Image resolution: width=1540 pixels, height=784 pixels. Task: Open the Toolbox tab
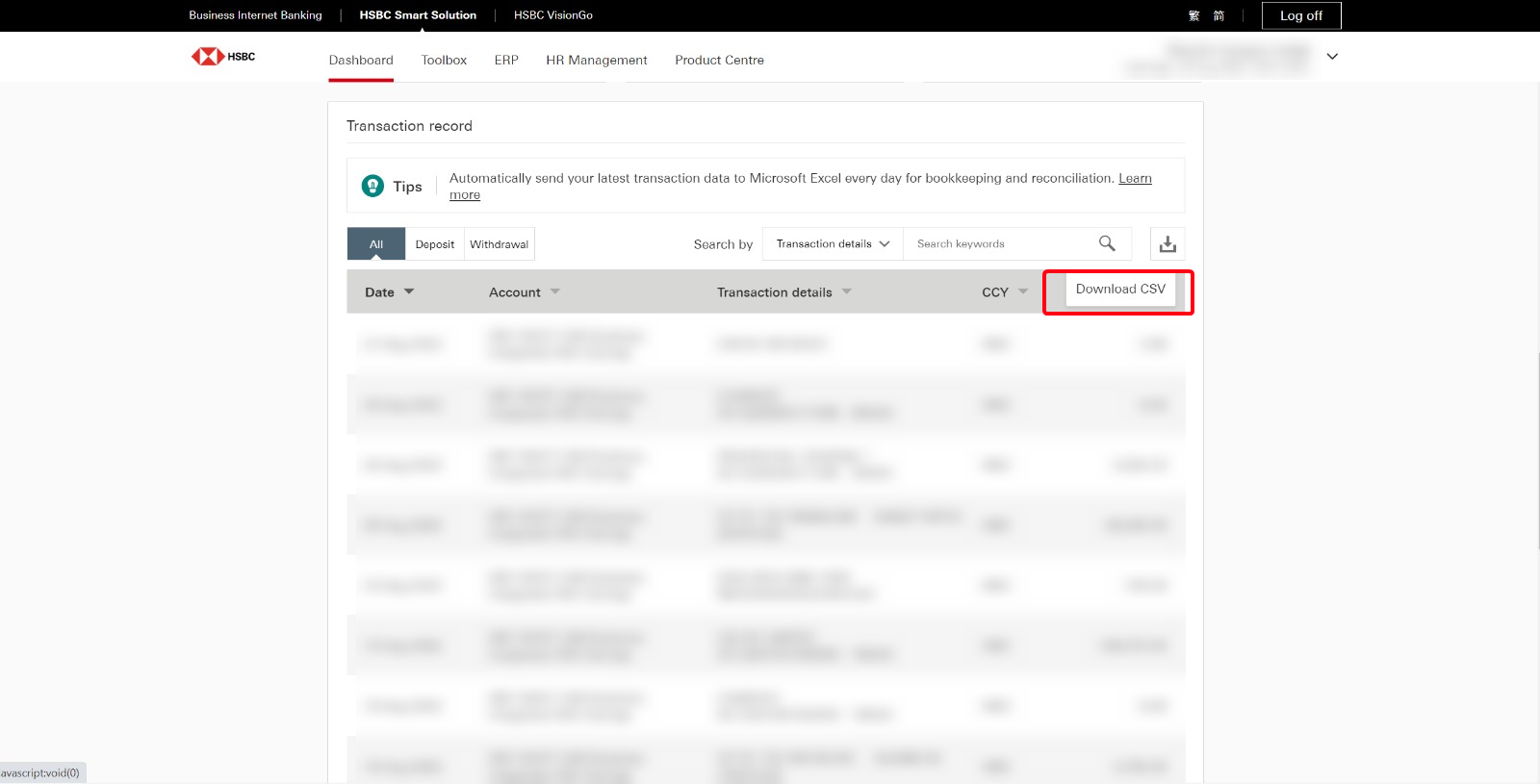444,60
